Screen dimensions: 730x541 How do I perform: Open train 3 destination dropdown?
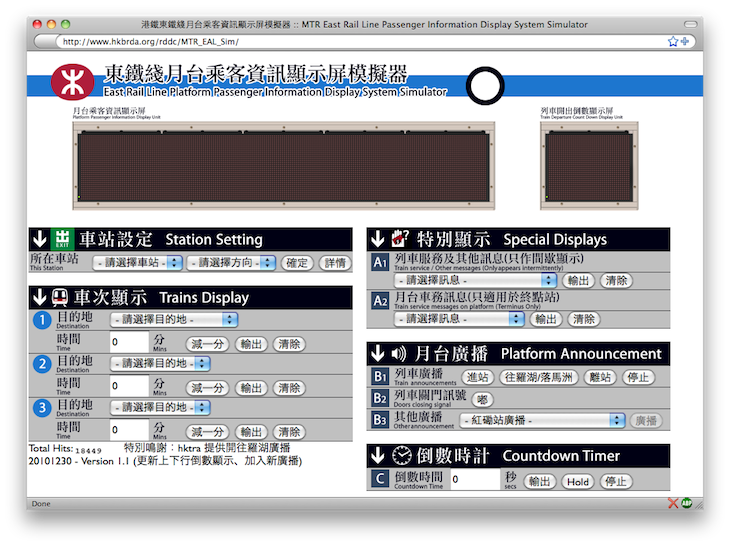coord(160,407)
